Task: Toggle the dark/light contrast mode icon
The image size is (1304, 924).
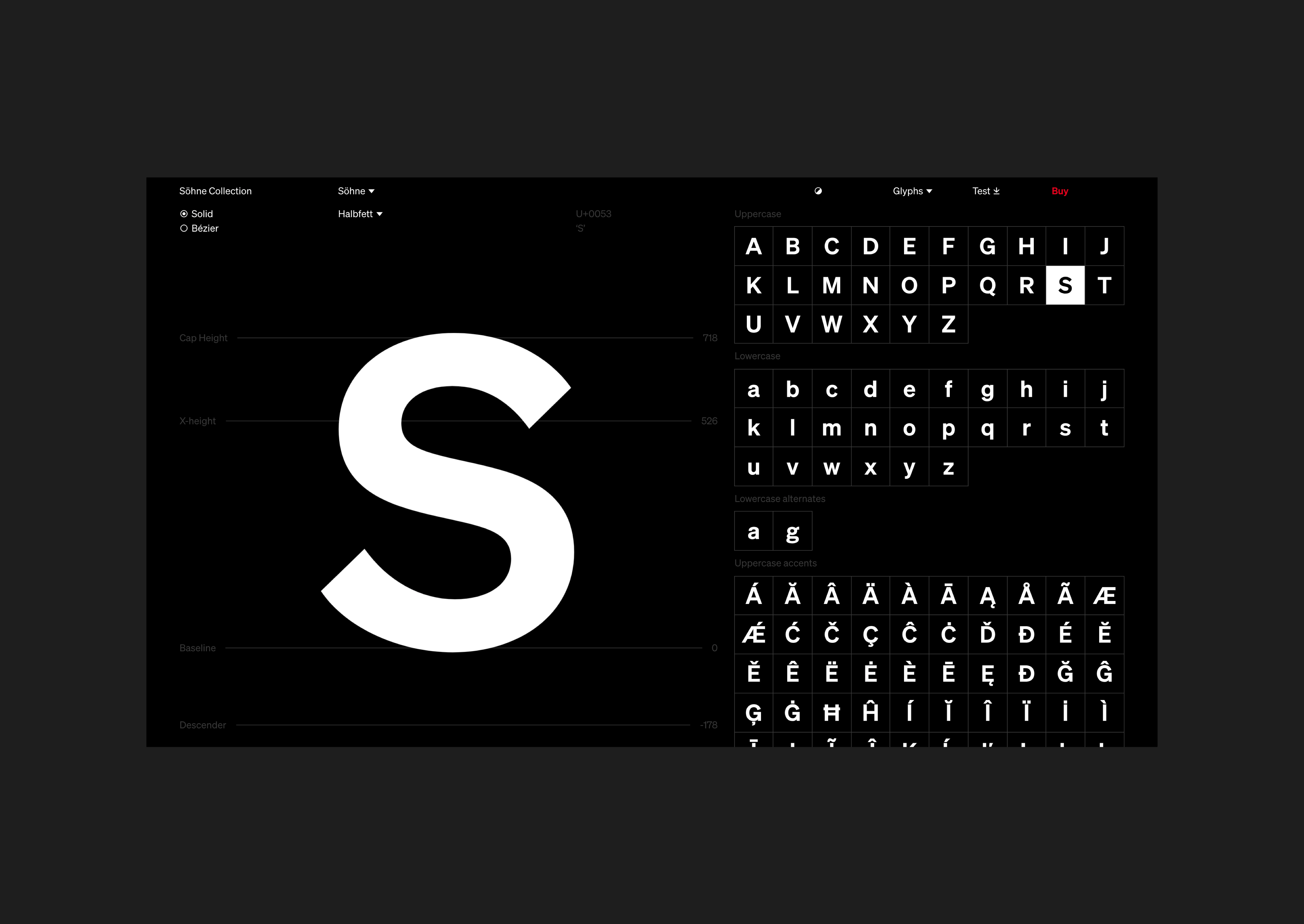Action: 818,191
